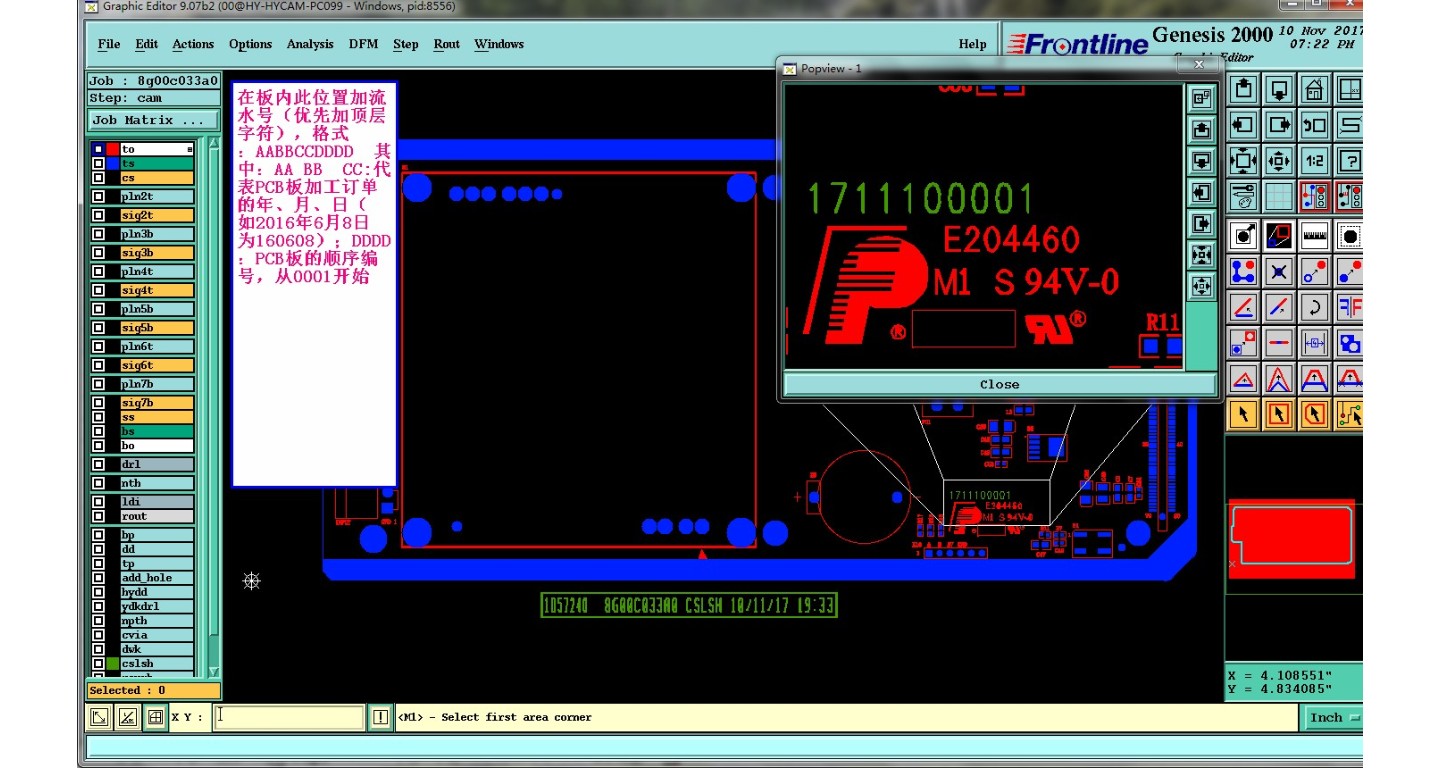Open the Analysis menu
The width and height of the screenshot is (1440, 768).
coord(310,44)
